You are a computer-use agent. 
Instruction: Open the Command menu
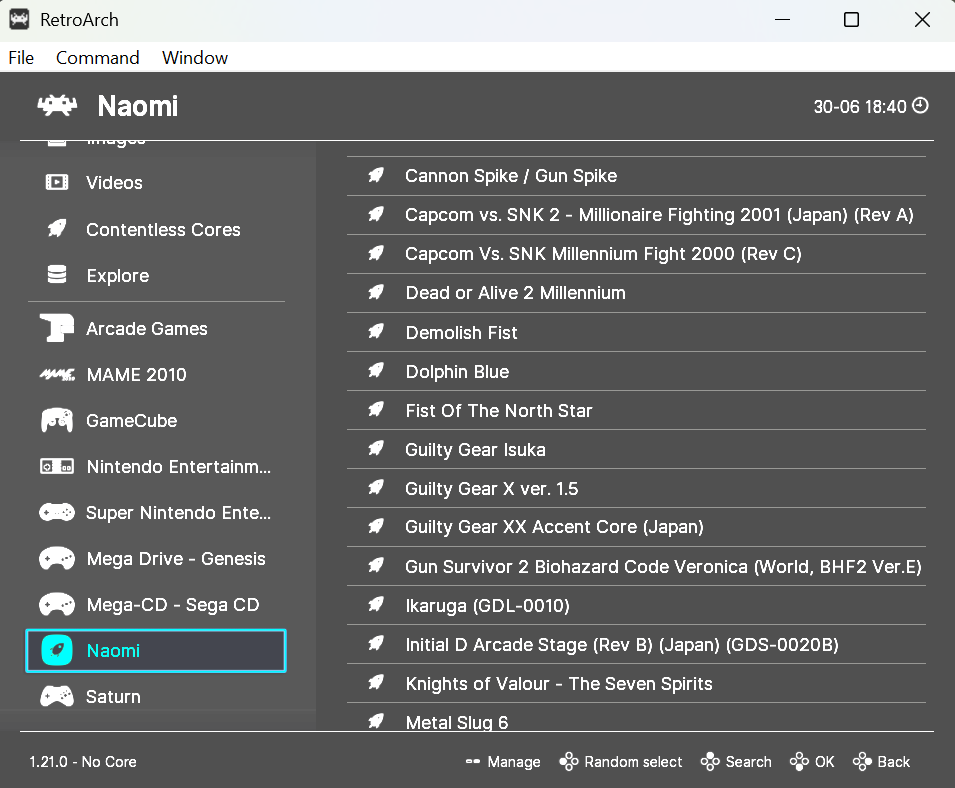(97, 58)
